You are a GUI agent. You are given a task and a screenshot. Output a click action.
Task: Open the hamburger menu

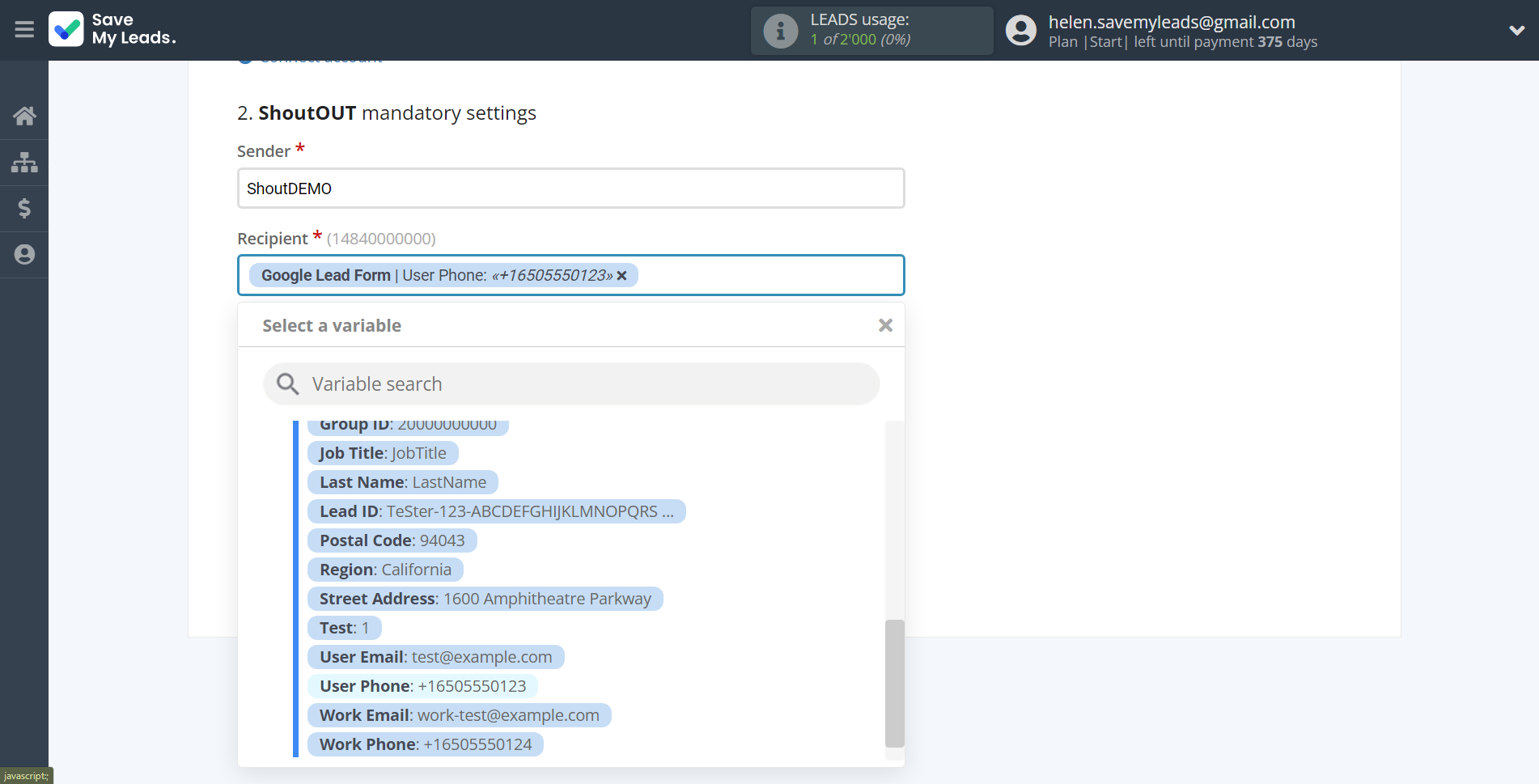click(x=24, y=30)
